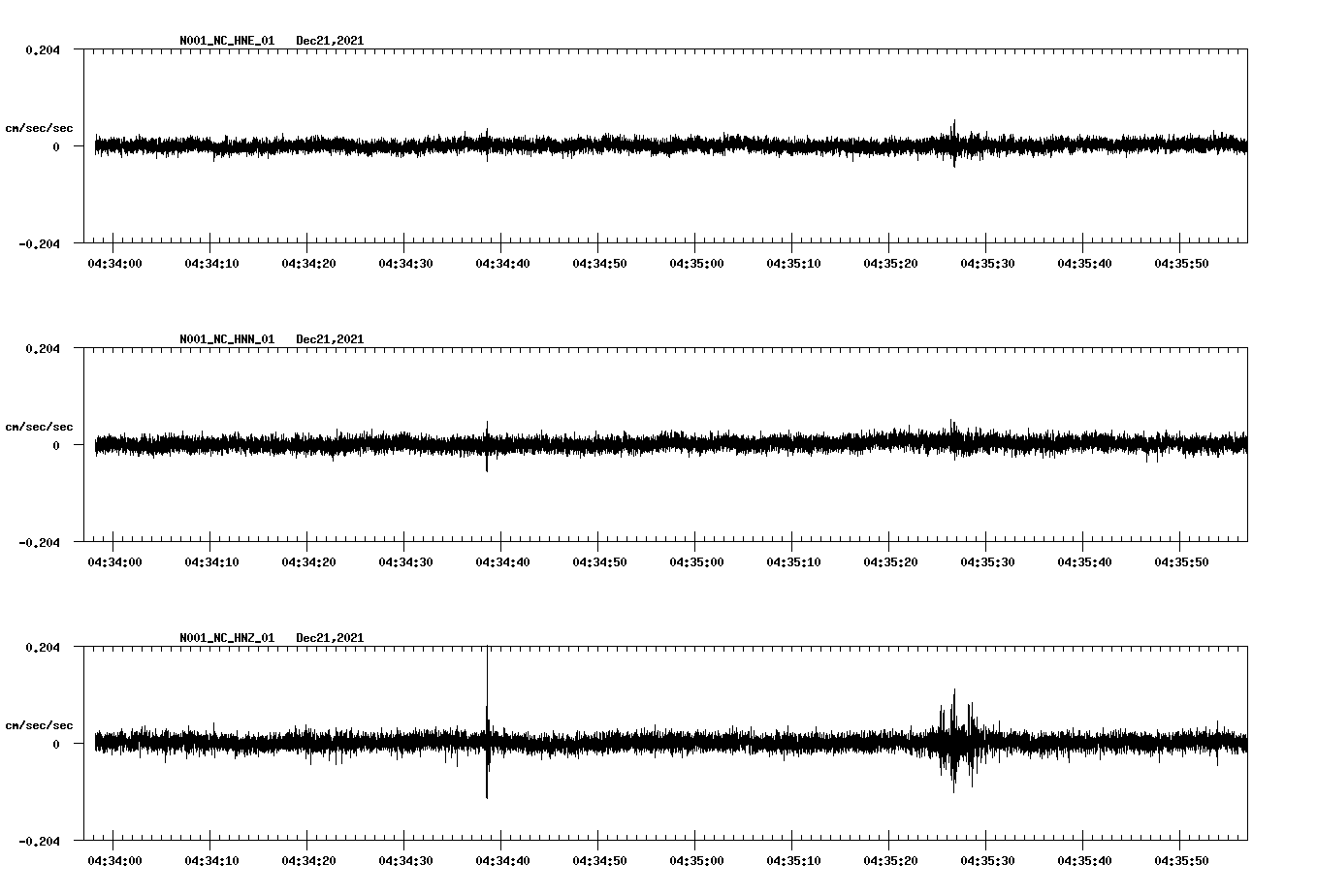Click the 0.204 upper limit on HNZ axis
1317x896 pixels.
click(43, 647)
